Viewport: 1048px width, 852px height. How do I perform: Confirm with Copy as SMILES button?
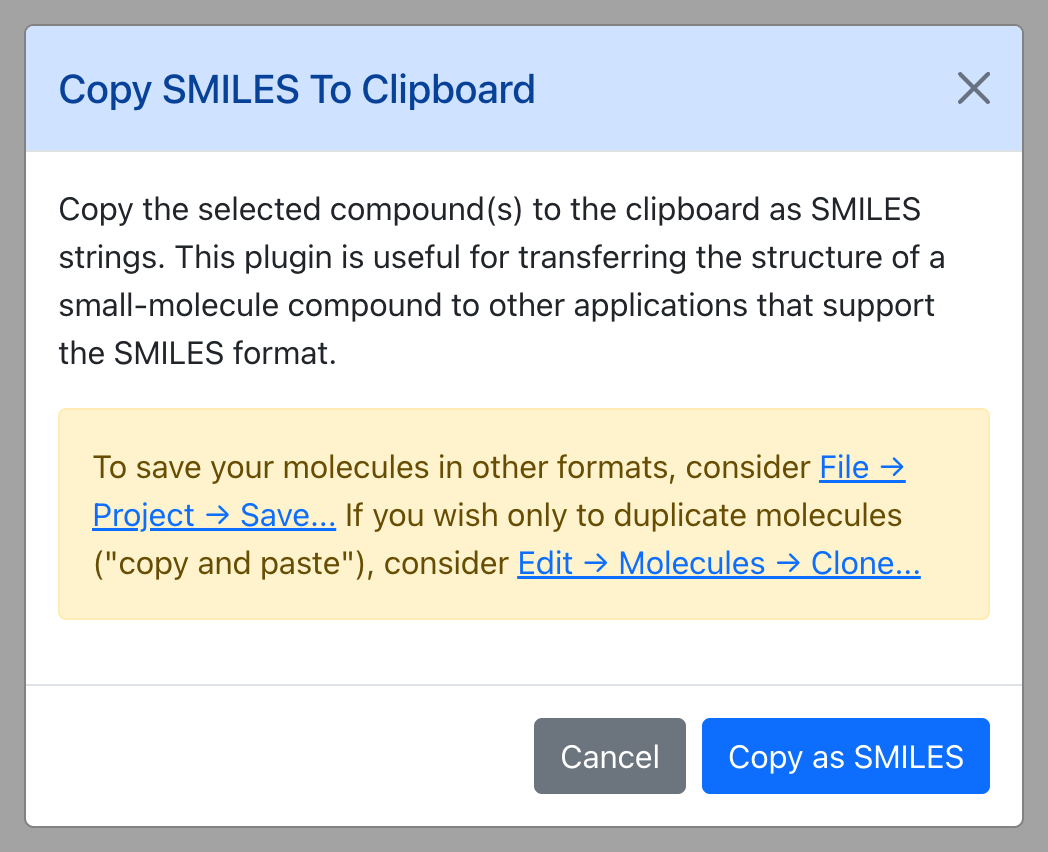coord(845,756)
